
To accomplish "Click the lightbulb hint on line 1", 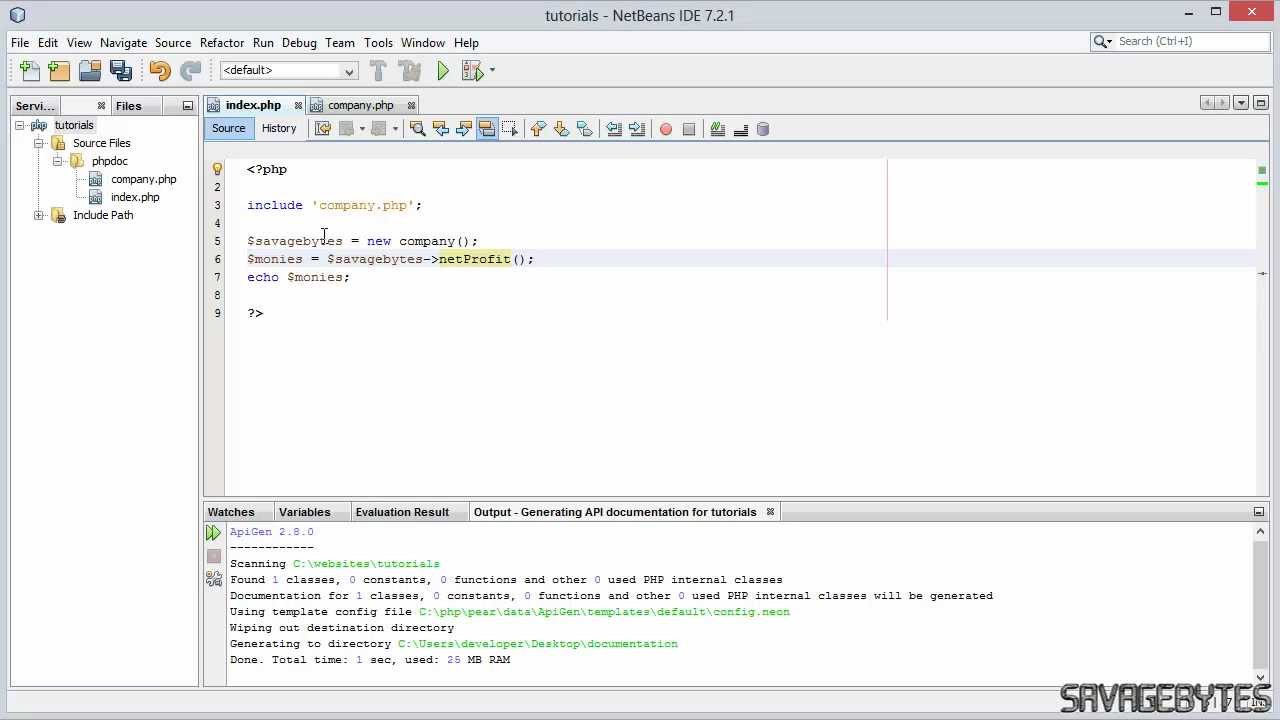I will tap(217, 169).
